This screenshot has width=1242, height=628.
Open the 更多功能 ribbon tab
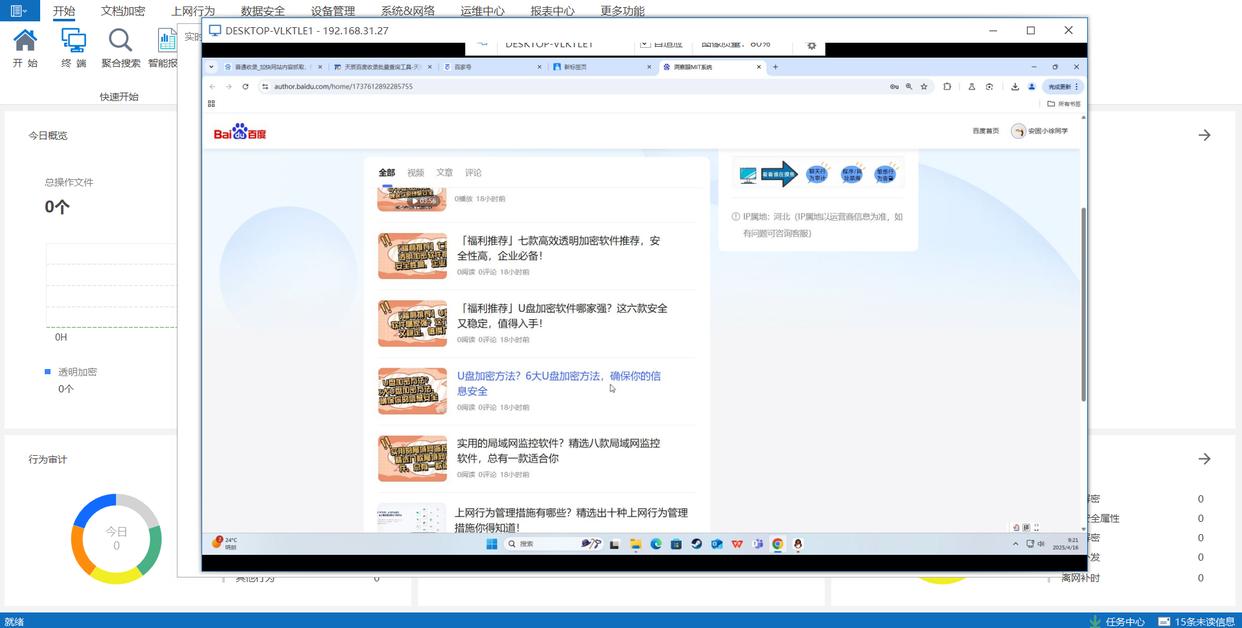623,11
